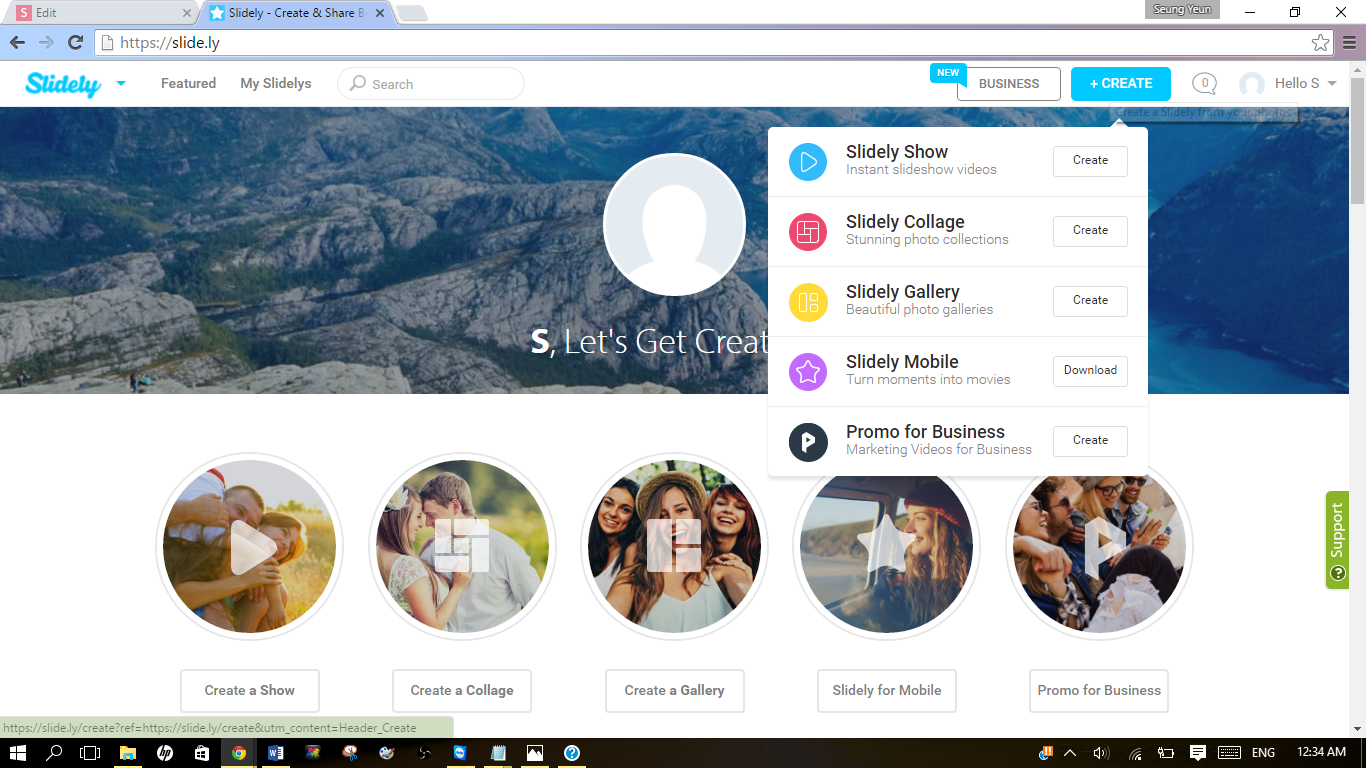This screenshot has height=768, width=1366.
Task: Select Slidely Gallery menu title
Action: 903,292
